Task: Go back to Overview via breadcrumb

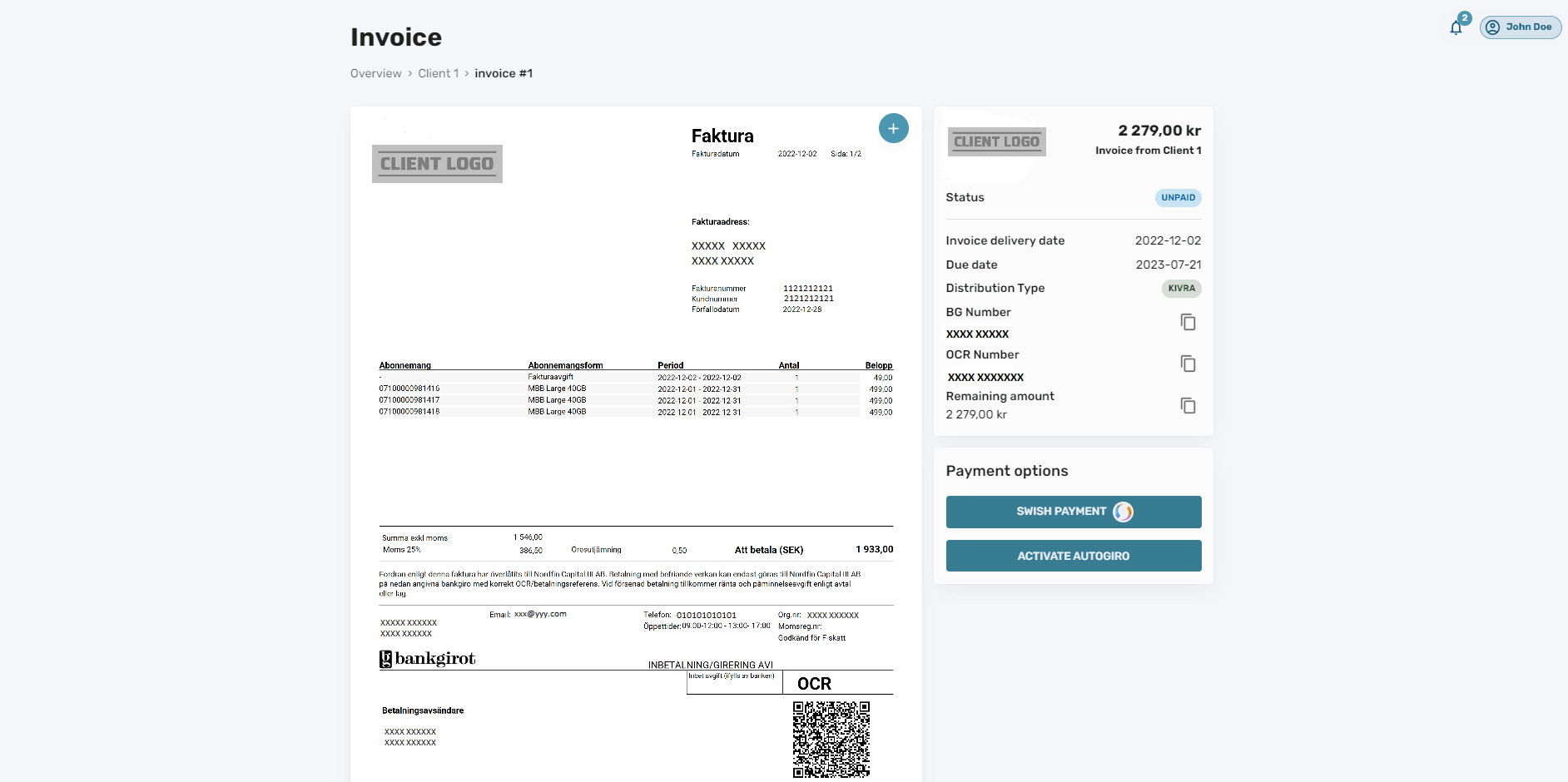Action: point(375,73)
